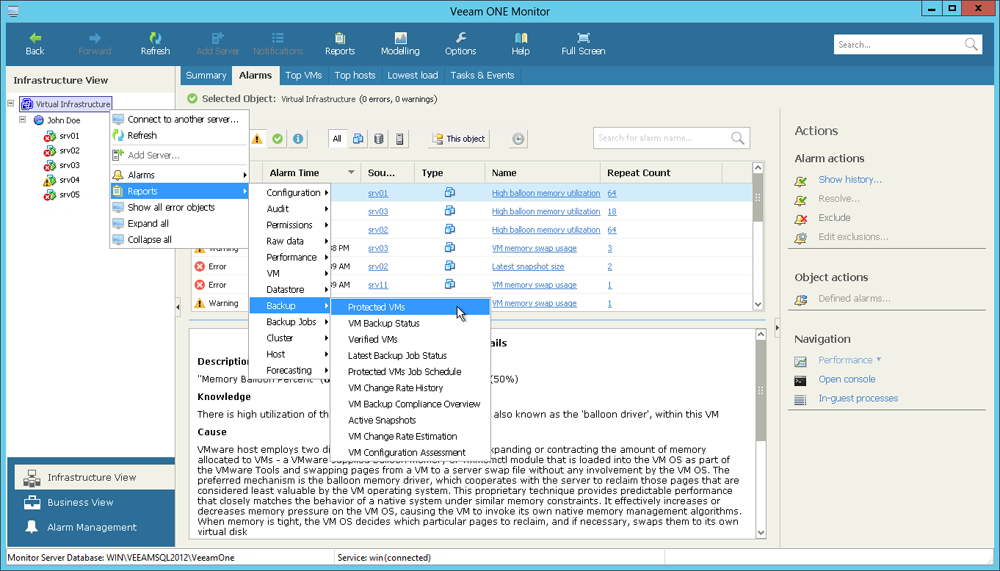Switch to the Lowest load tab

(x=413, y=75)
